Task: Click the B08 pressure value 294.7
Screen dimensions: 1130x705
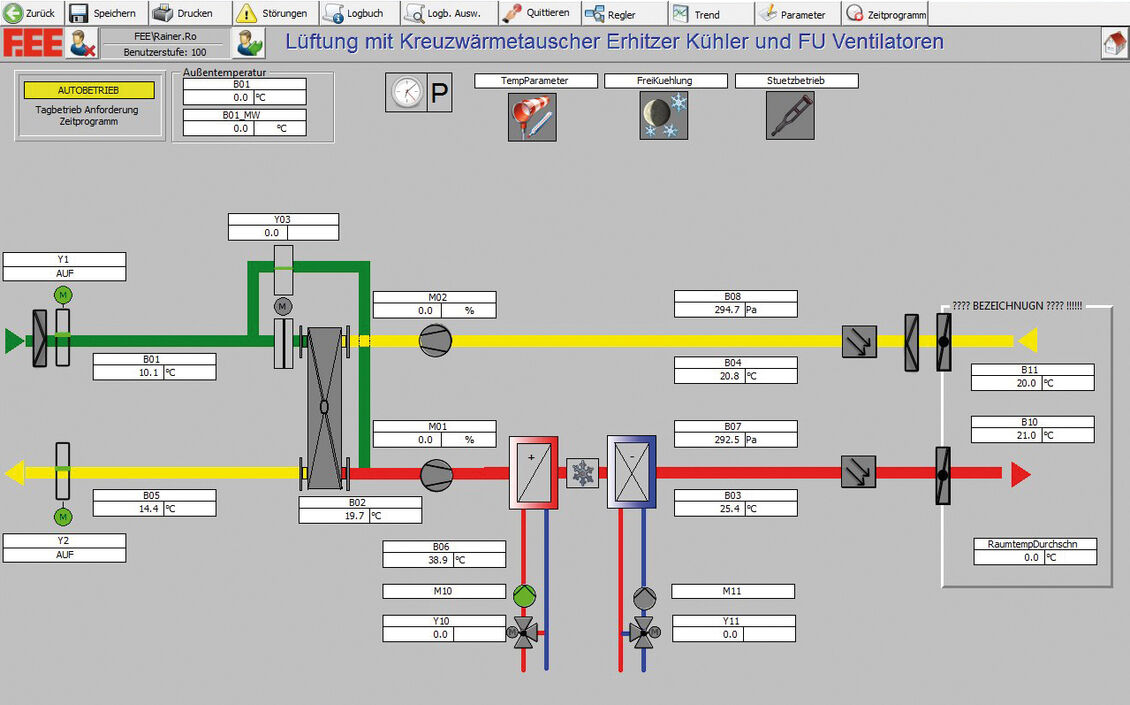Action: [x=736, y=310]
